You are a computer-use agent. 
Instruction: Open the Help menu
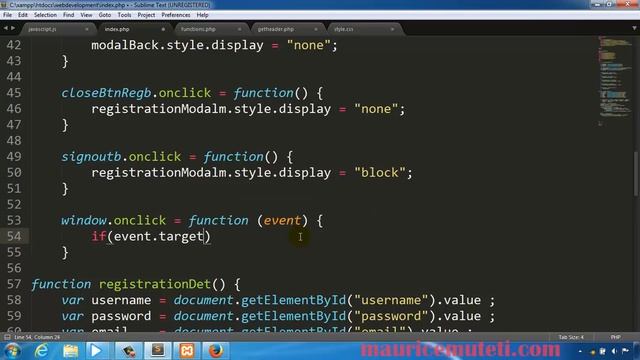pos(202,15)
